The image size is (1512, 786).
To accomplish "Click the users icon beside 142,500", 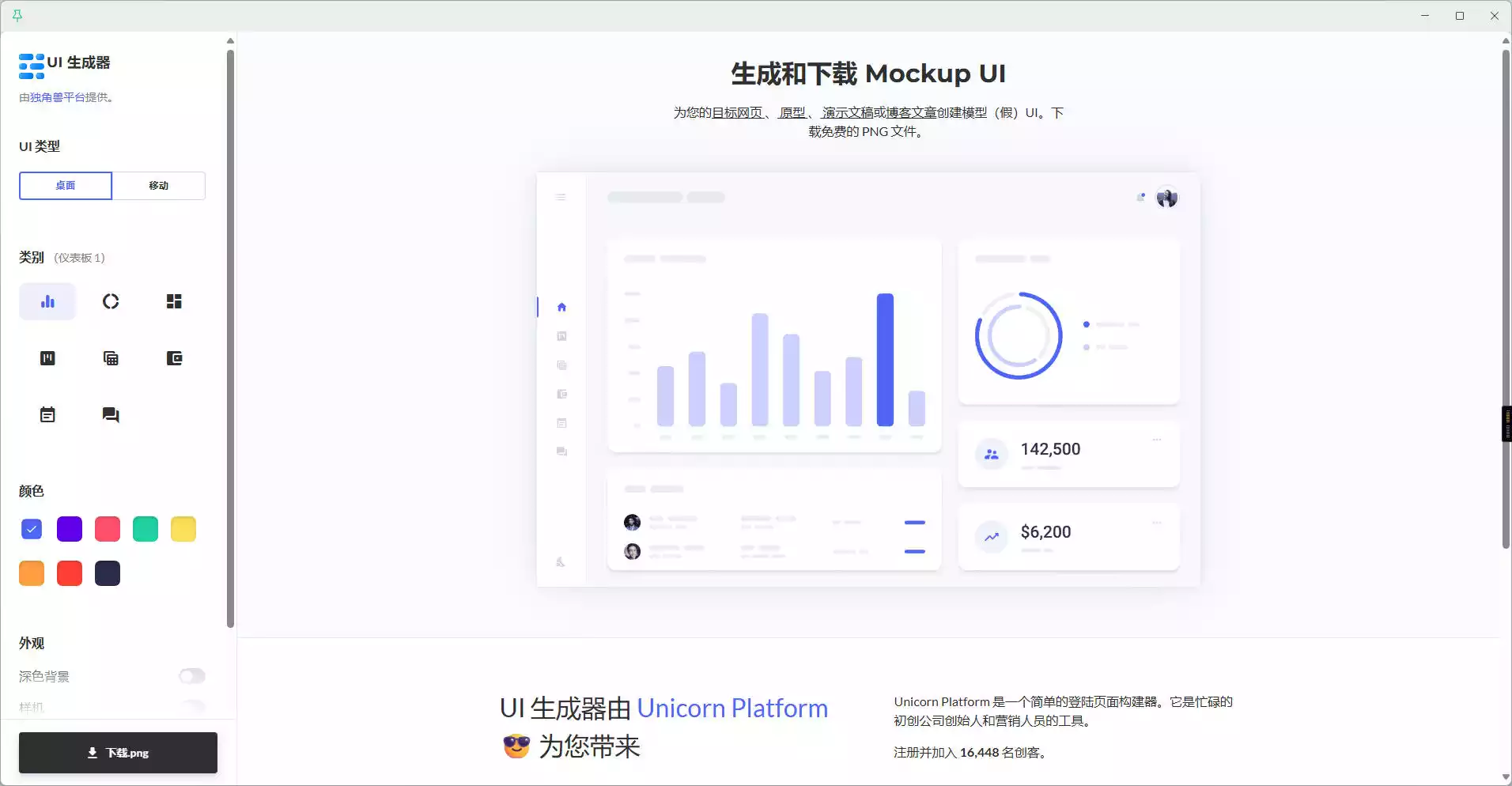I will [992, 455].
